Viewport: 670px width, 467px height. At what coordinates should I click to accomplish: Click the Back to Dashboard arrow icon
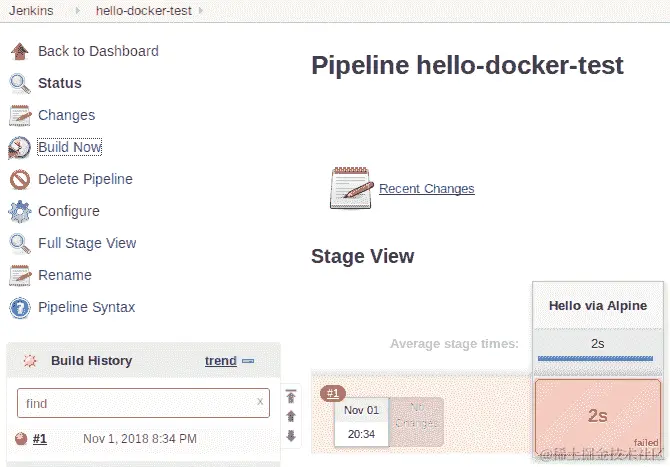tap(20, 51)
